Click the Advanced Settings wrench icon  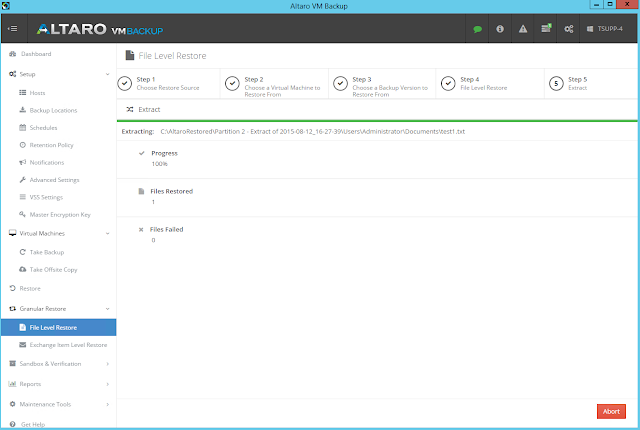(23, 180)
